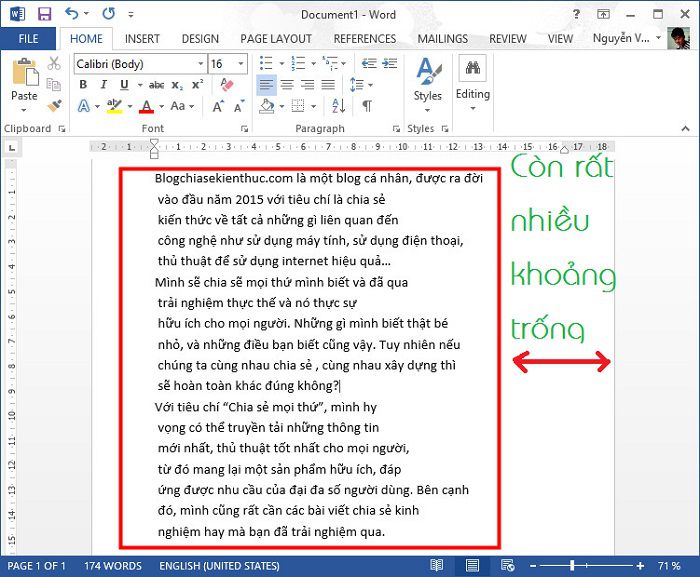Toggle Show paragraph marks
The height and width of the screenshot is (577, 700).
click(367, 106)
